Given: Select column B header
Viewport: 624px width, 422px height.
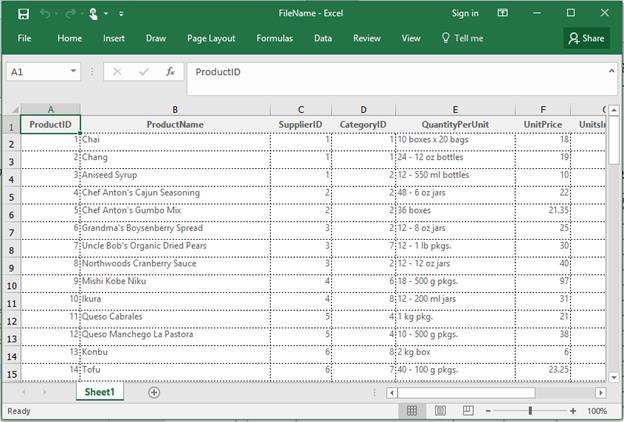Looking at the screenshot, I should tap(175, 109).
